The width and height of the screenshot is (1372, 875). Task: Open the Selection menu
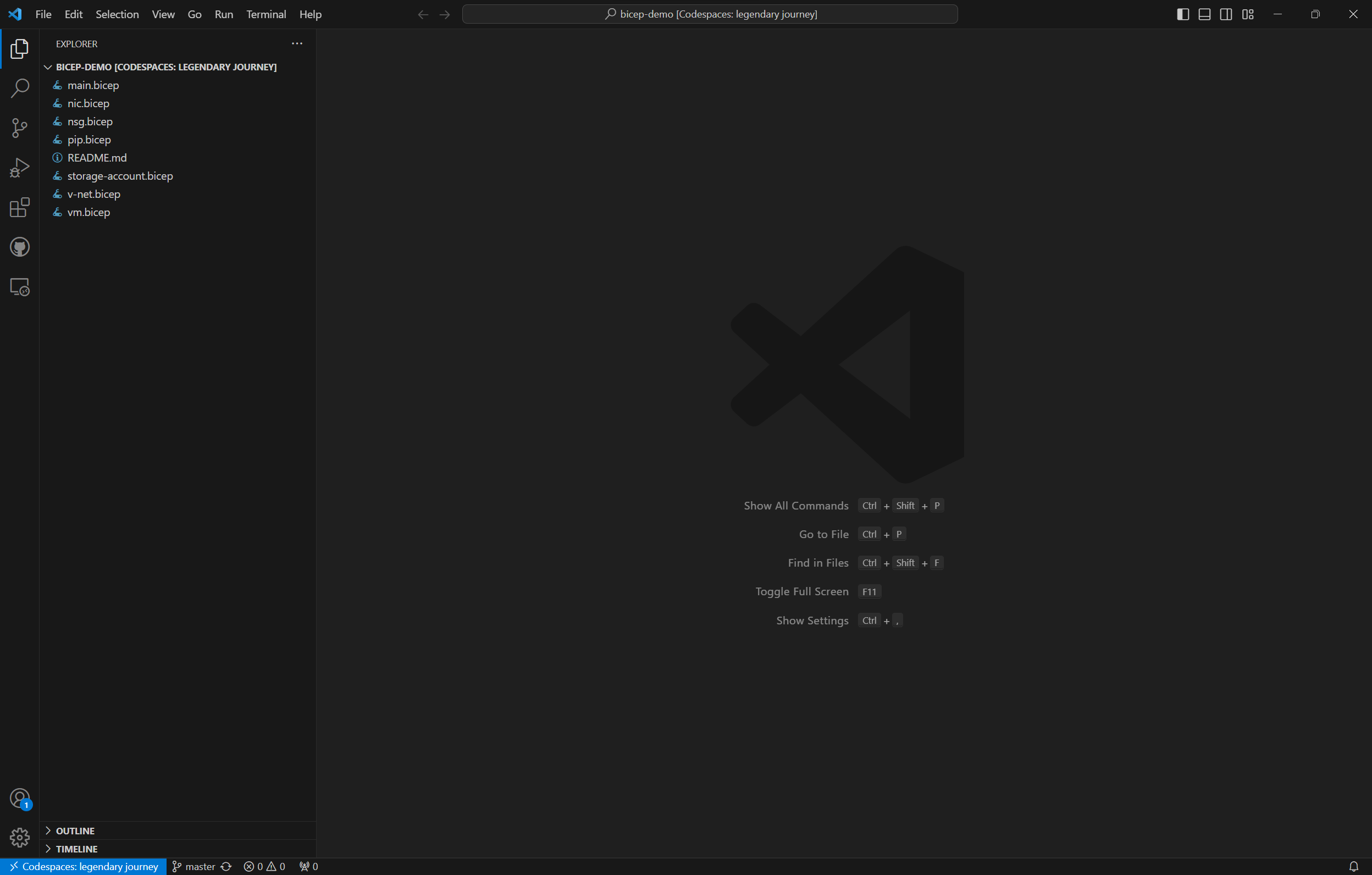pyautogui.click(x=117, y=14)
